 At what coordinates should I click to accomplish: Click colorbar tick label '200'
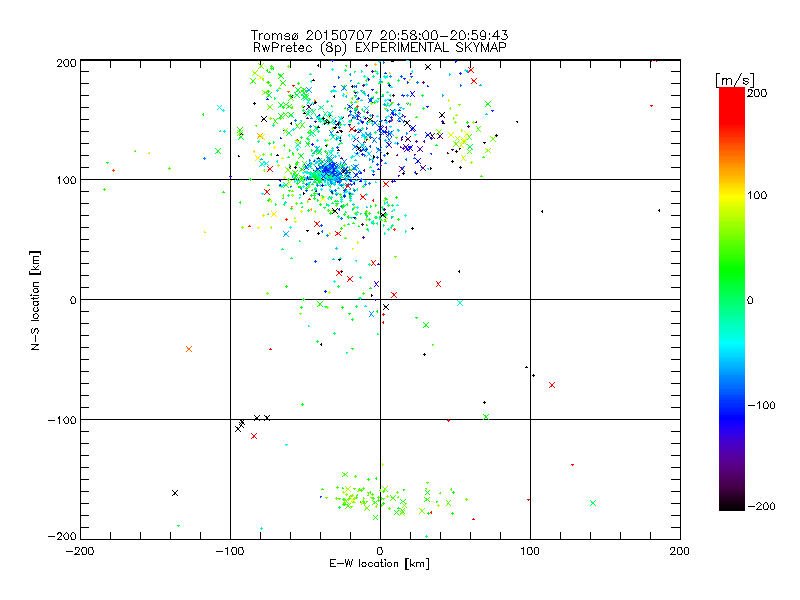coord(758,93)
